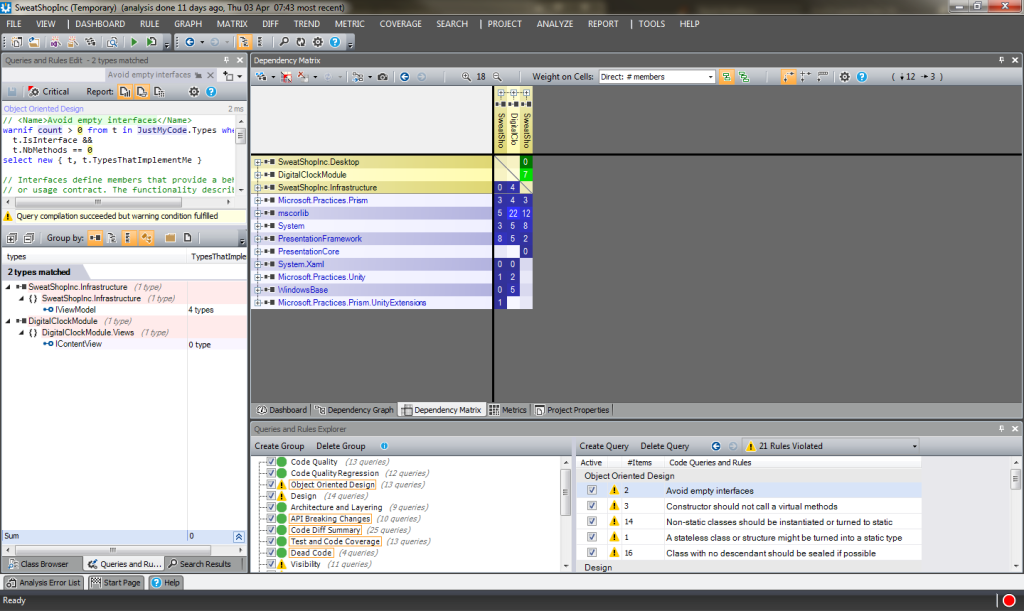This screenshot has height=611, width=1024.
Task: Click the blue back arrow in main toolbar
Action: click(x=189, y=42)
